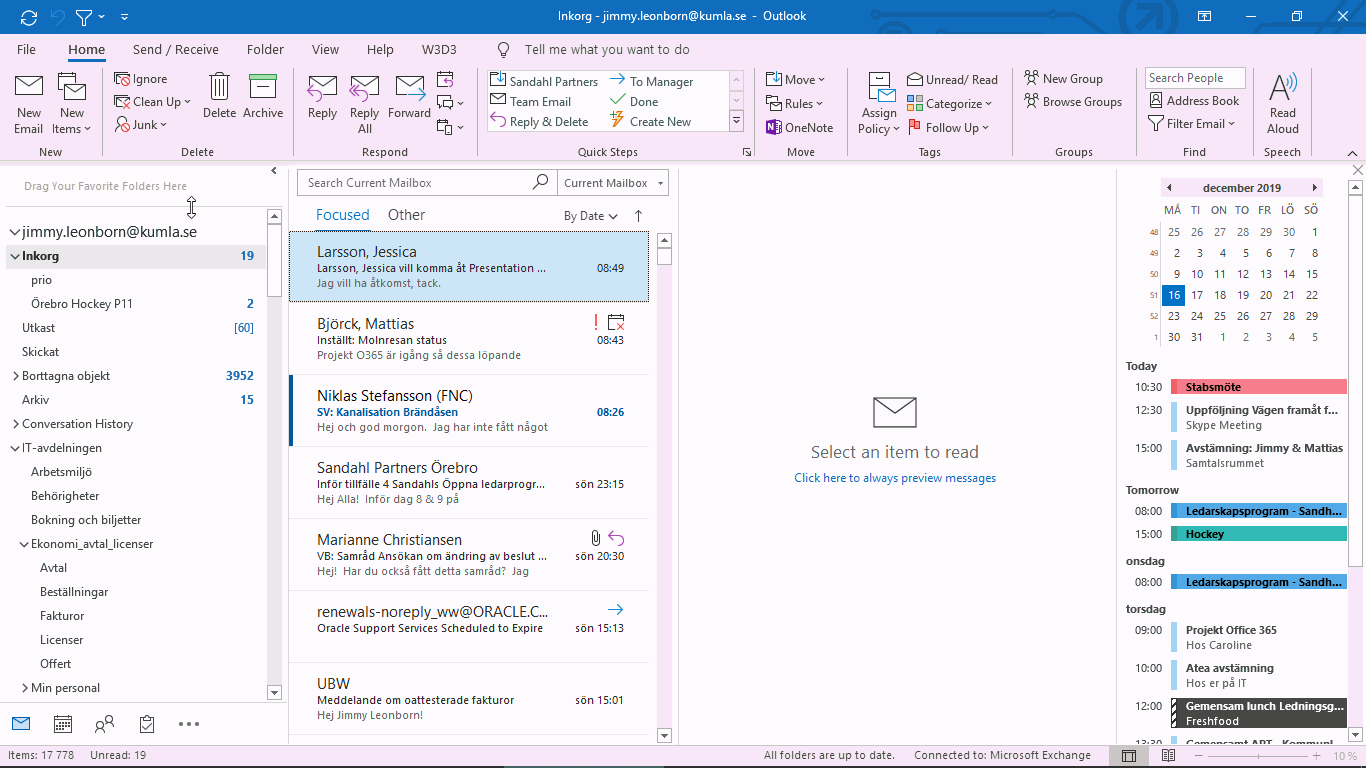Viewport: 1366px width, 768px height.
Task: Open the New Items menu
Action: 72,104
